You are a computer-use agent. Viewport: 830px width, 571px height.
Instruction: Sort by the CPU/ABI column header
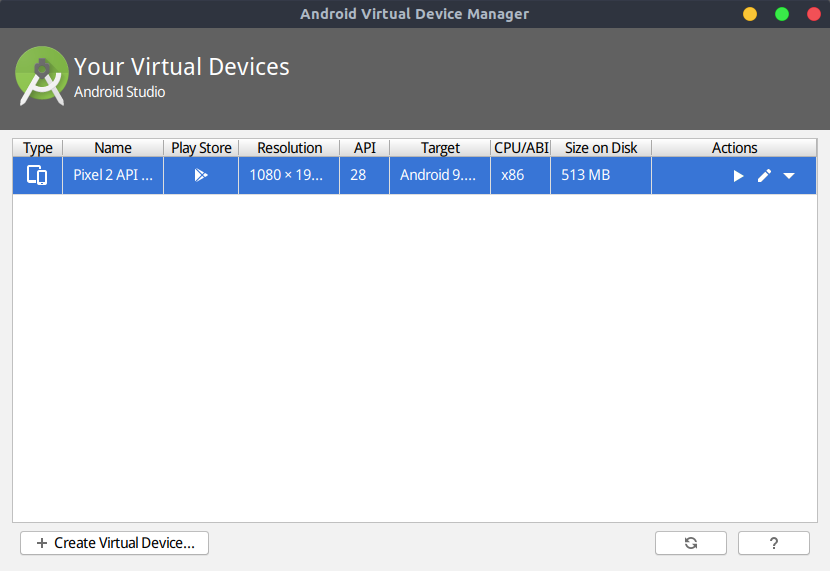click(521, 148)
